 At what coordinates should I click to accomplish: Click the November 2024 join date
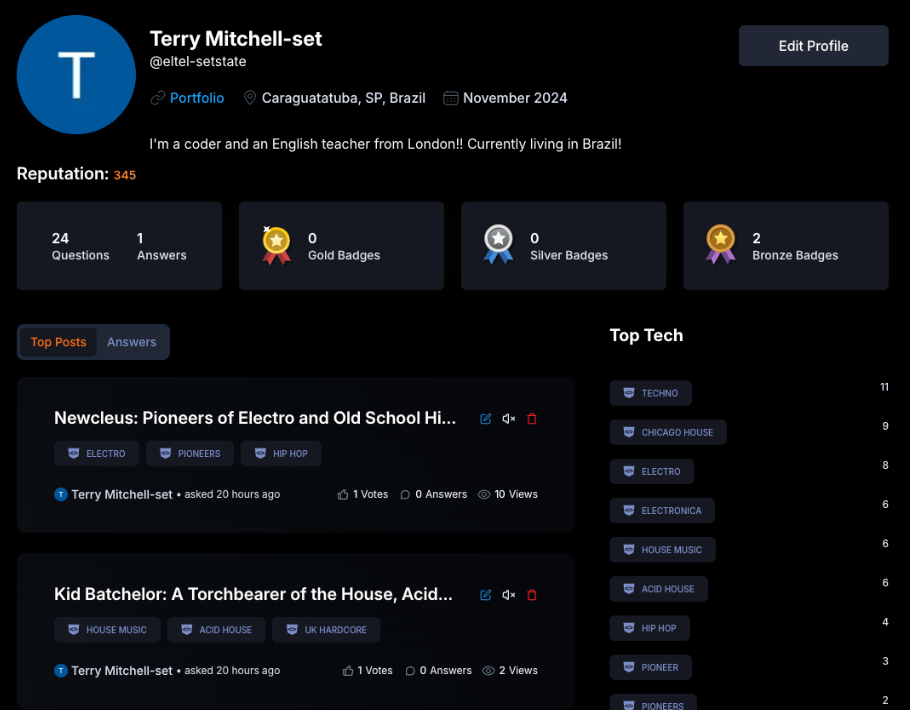tap(515, 98)
